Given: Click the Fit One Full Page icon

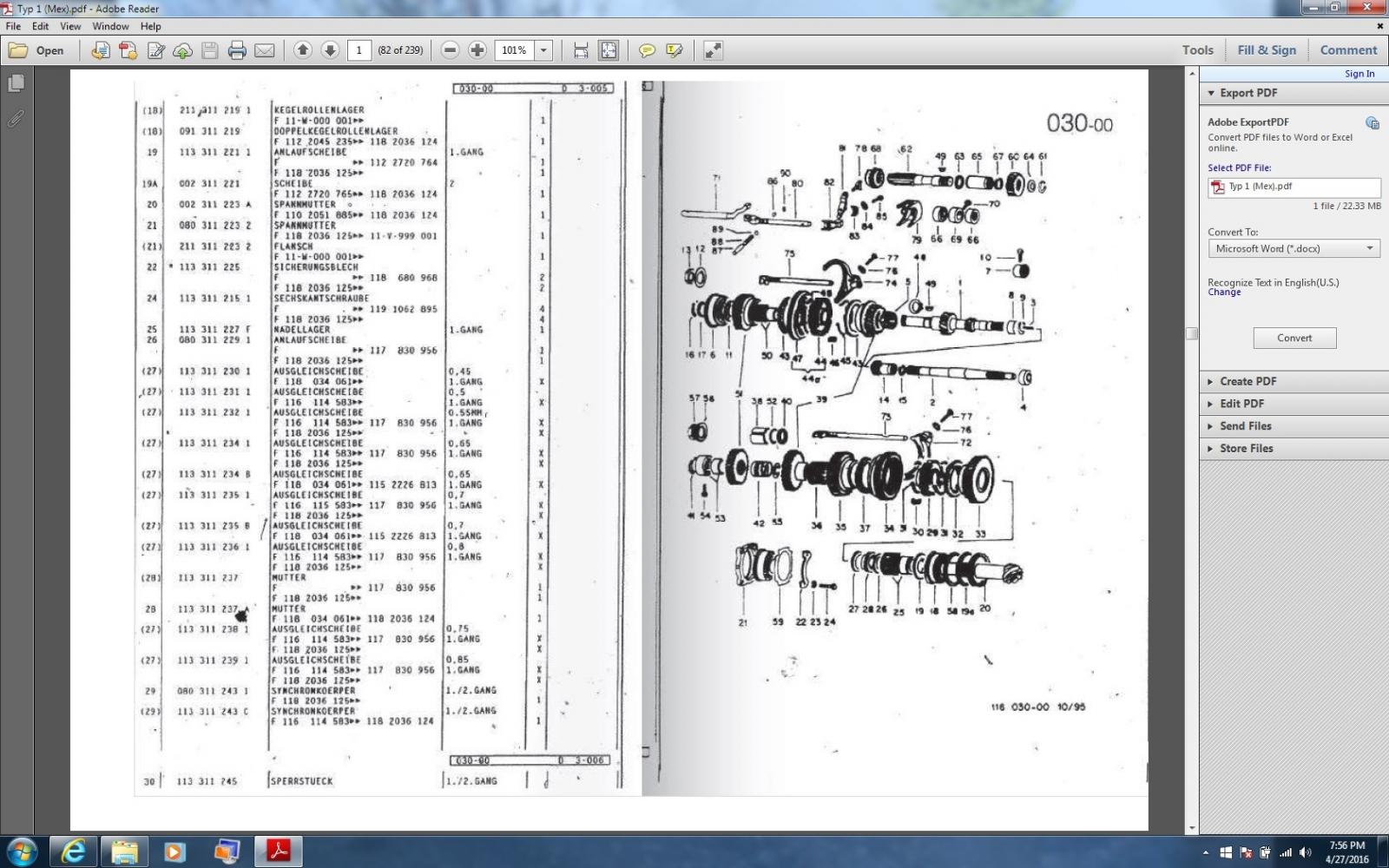Looking at the screenshot, I should point(609,50).
